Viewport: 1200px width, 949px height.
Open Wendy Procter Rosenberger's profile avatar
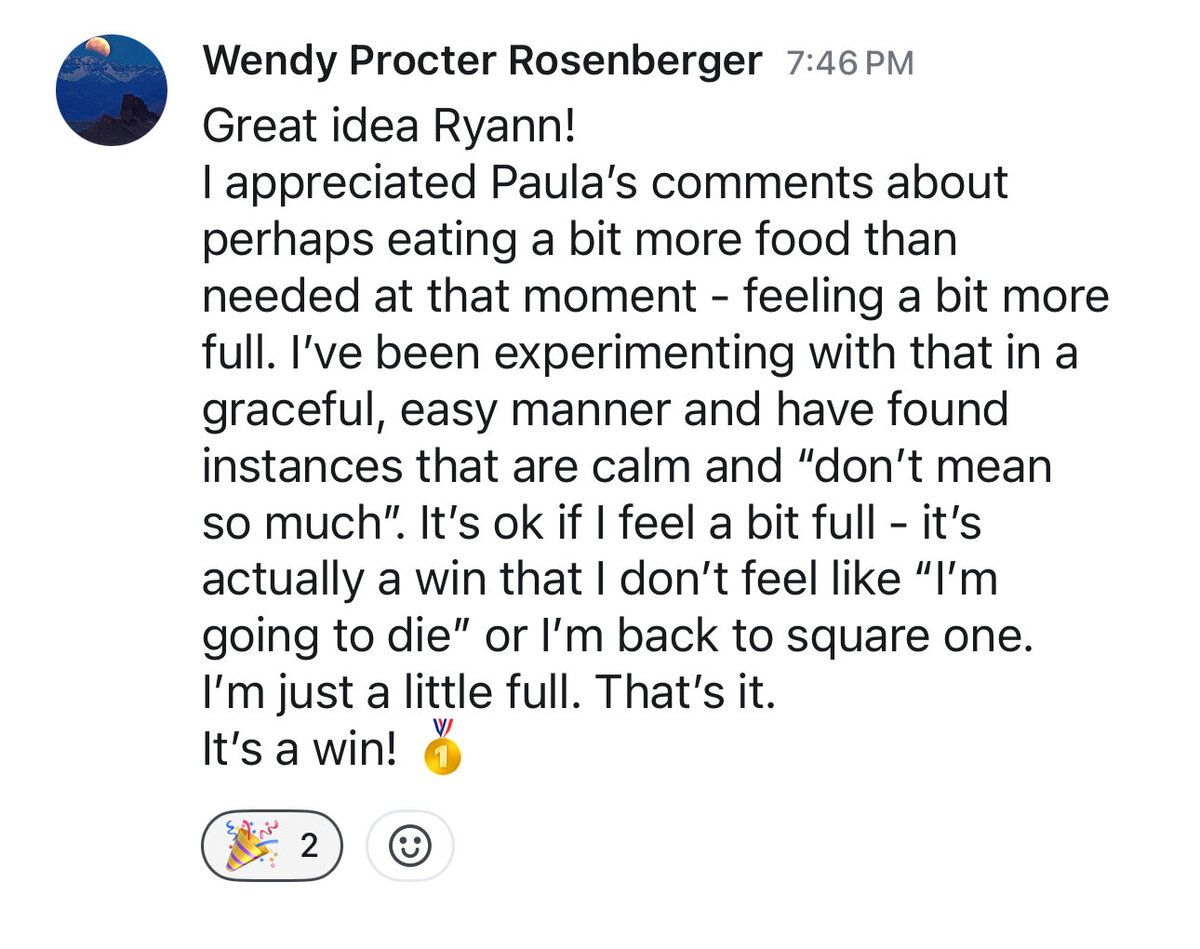(111, 90)
